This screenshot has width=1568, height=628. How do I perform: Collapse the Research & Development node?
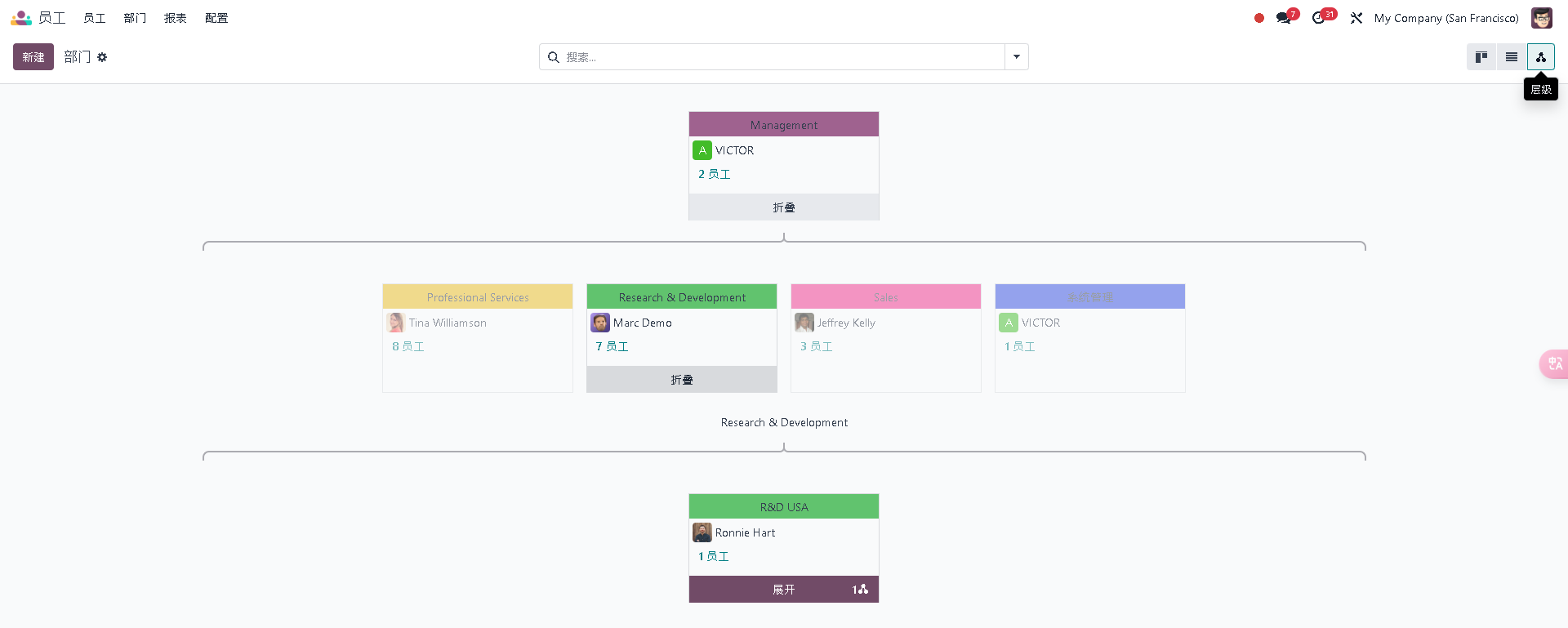pyautogui.click(x=681, y=380)
